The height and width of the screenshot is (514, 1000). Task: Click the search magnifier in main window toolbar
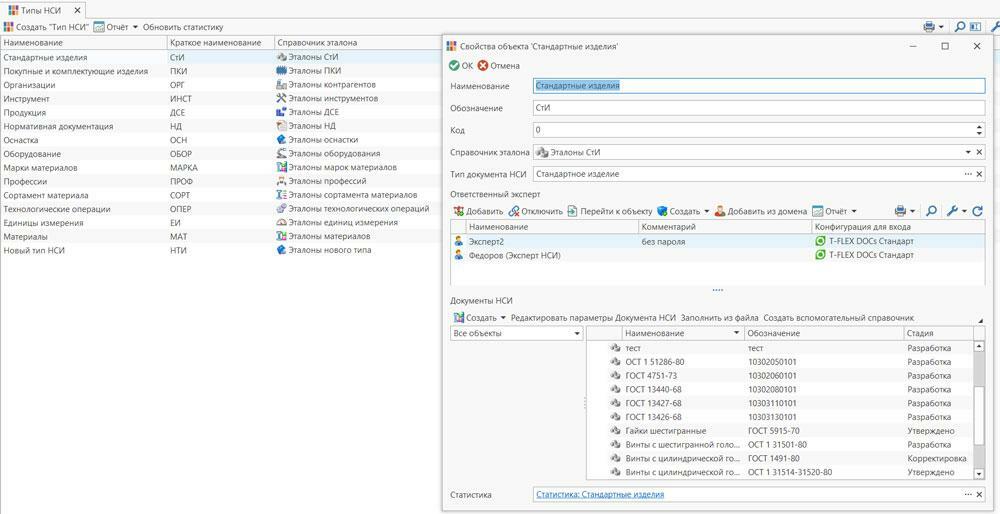pyautogui.click(x=959, y=27)
